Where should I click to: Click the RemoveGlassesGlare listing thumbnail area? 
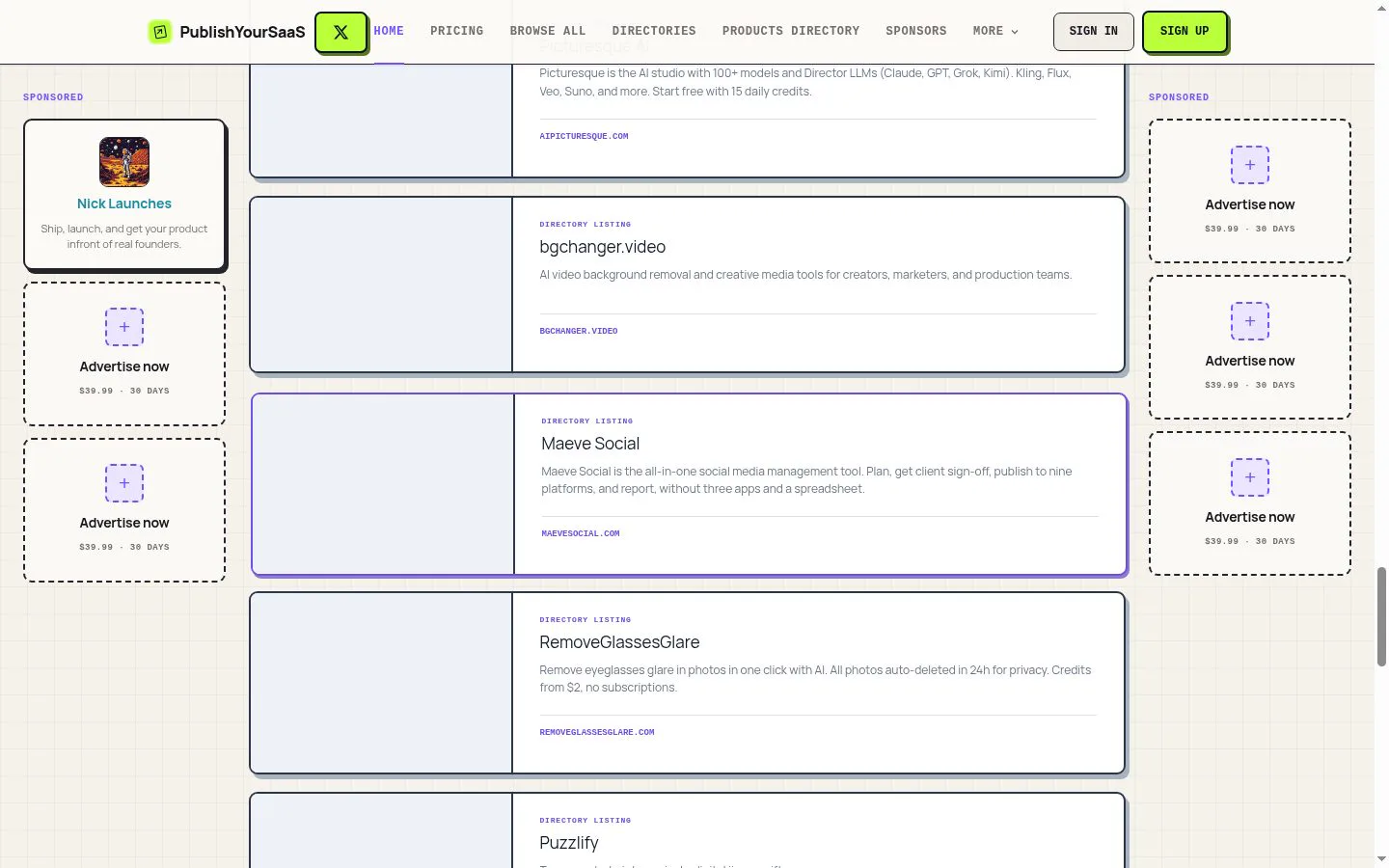pos(382,683)
